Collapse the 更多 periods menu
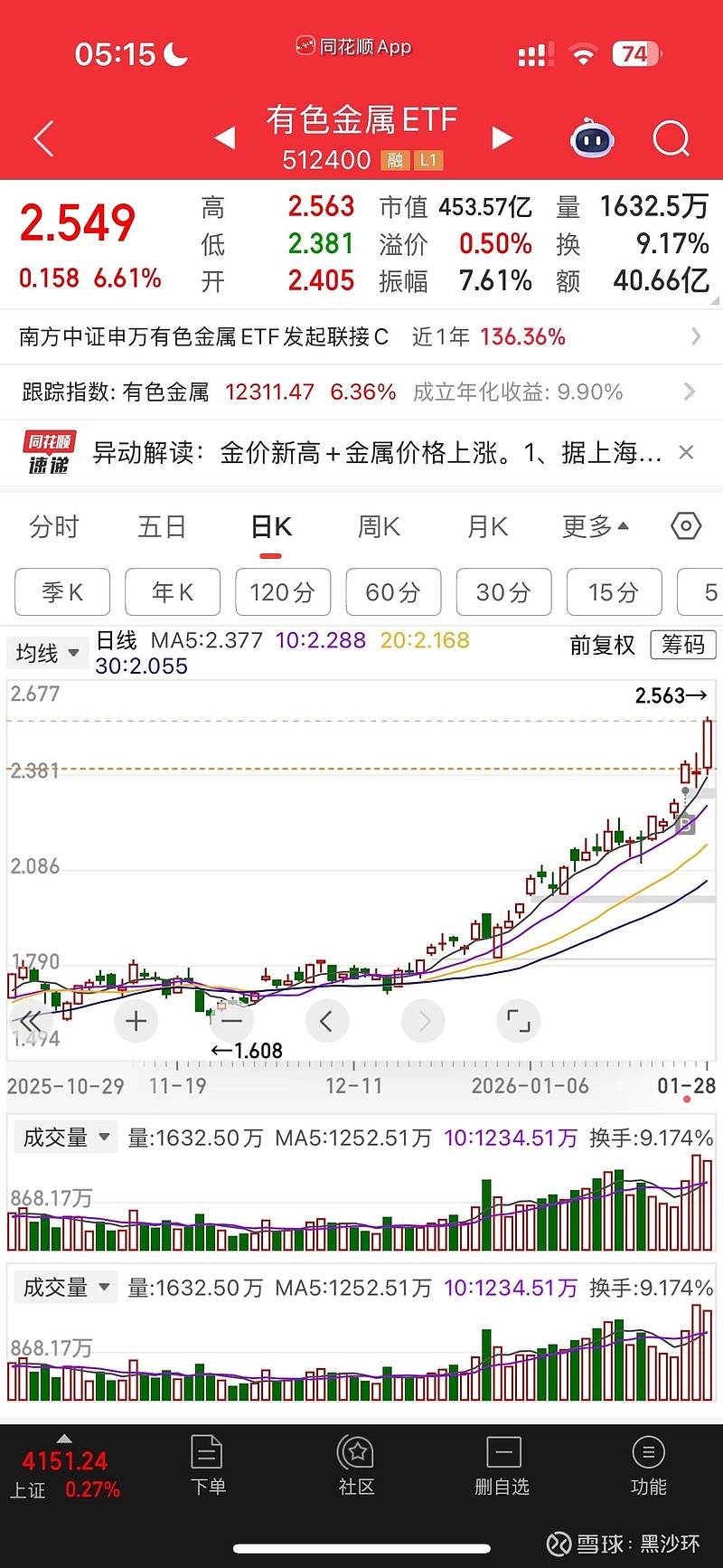The width and height of the screenshot is (723, 1568). pos(596,526)
